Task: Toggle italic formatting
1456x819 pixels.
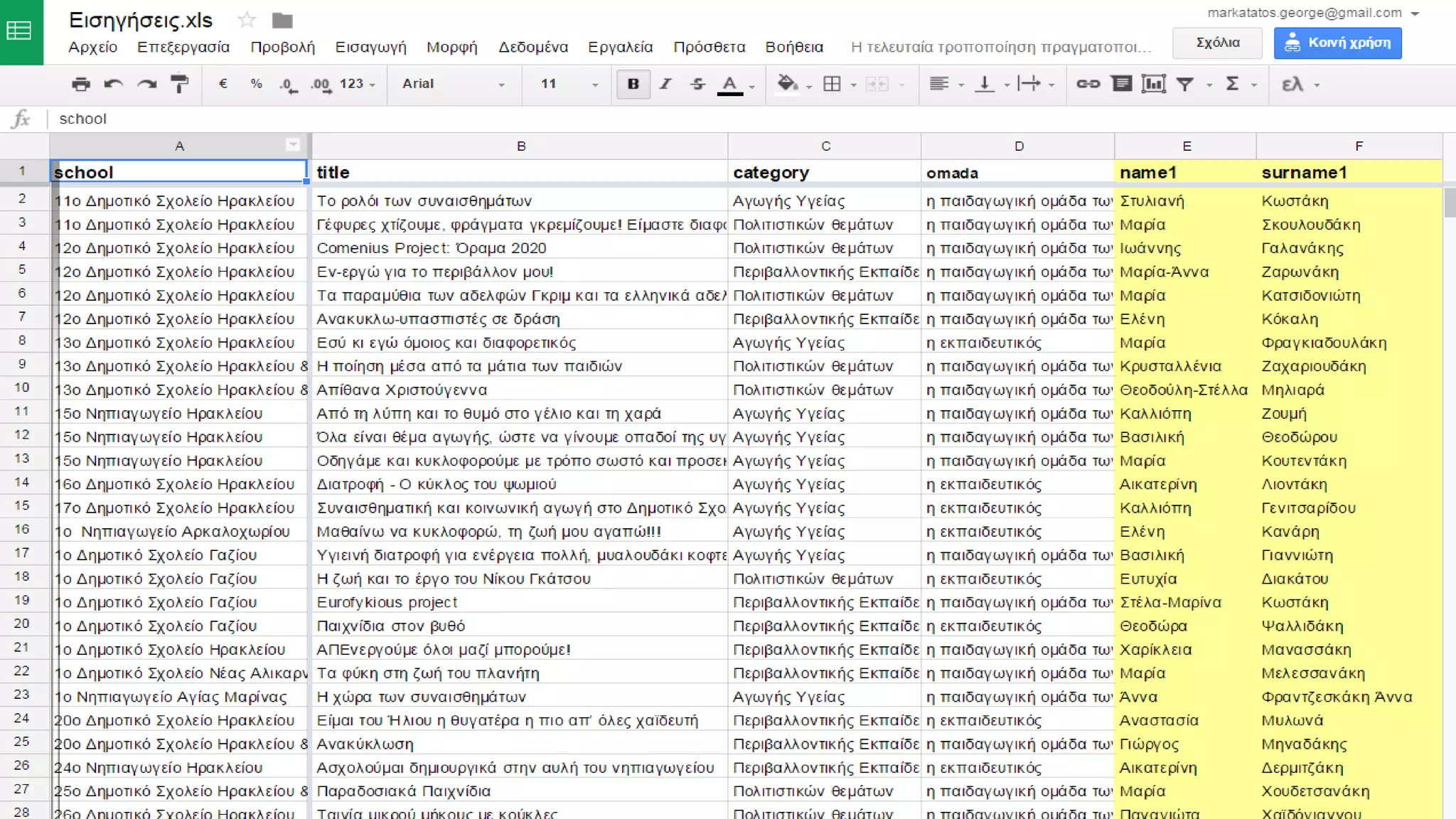Action: click(665, 84)
